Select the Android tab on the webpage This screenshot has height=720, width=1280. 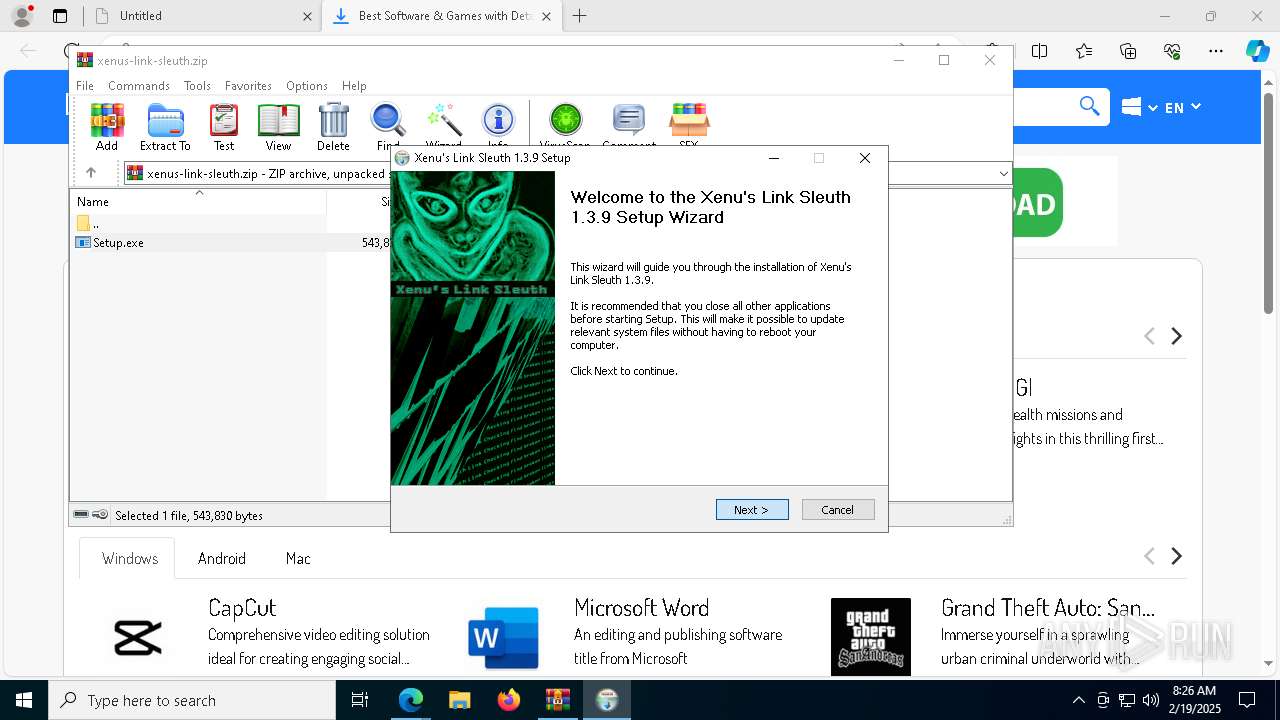pyautogui.click(x=222, y=559)
